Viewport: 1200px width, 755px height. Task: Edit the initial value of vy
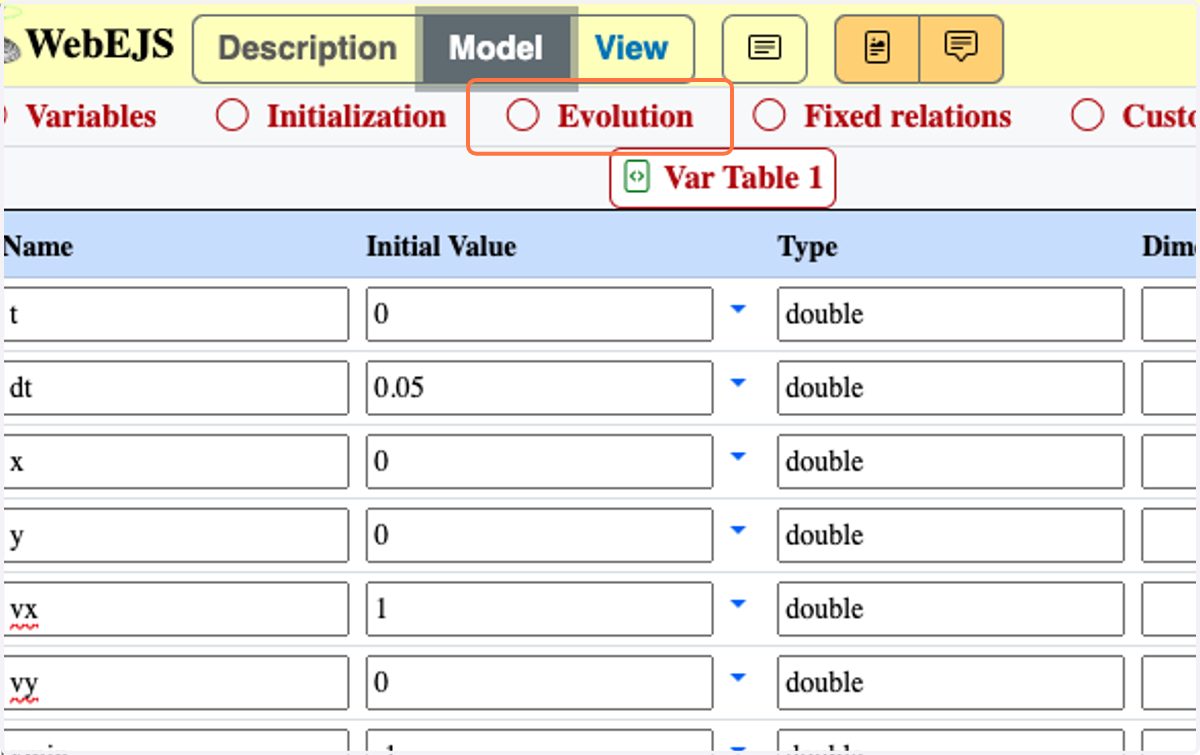(x=540, y=682)
